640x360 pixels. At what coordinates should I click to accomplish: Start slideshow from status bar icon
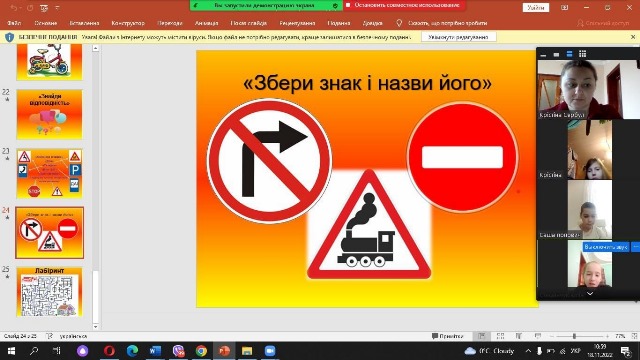538,336
